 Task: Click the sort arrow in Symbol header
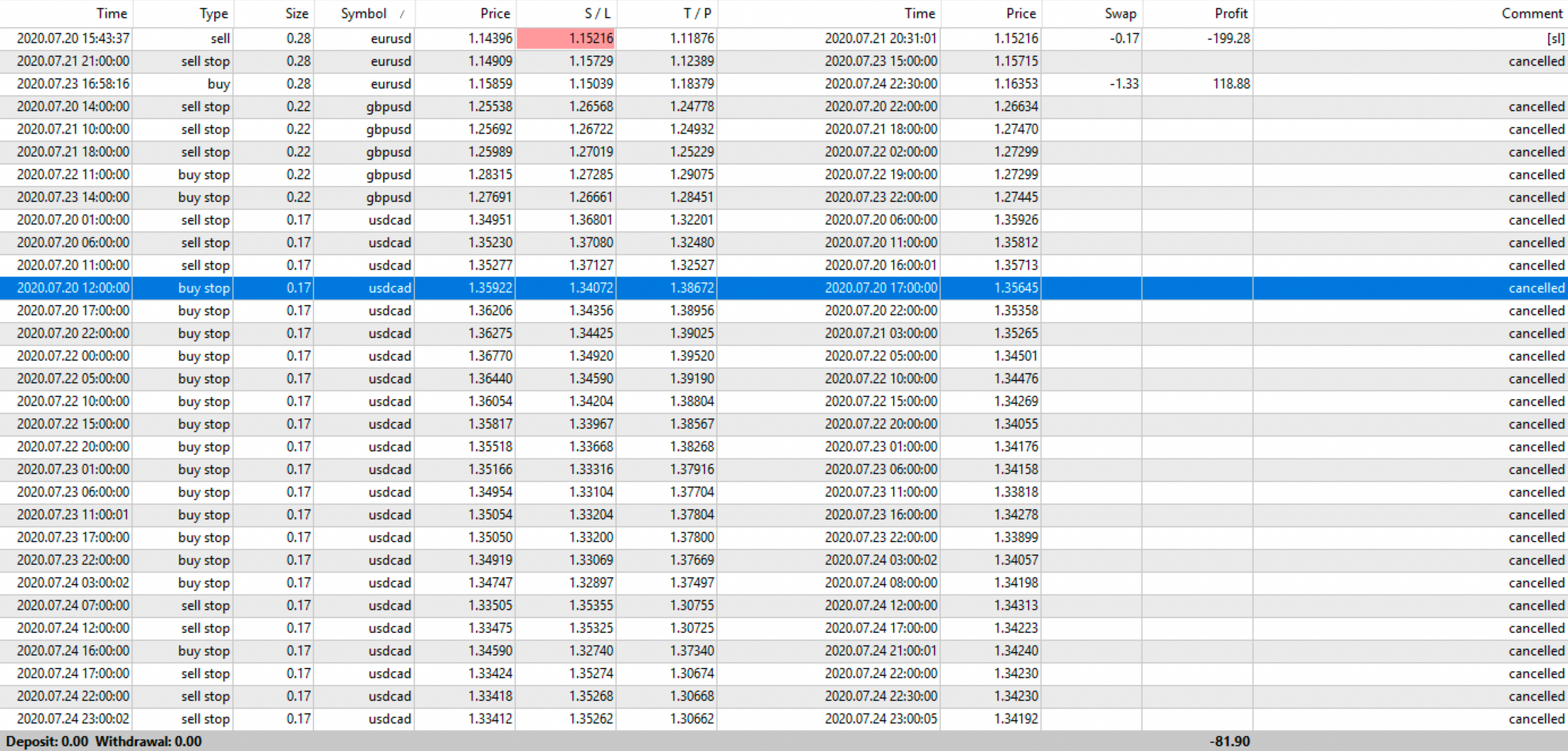click(402, 14)
